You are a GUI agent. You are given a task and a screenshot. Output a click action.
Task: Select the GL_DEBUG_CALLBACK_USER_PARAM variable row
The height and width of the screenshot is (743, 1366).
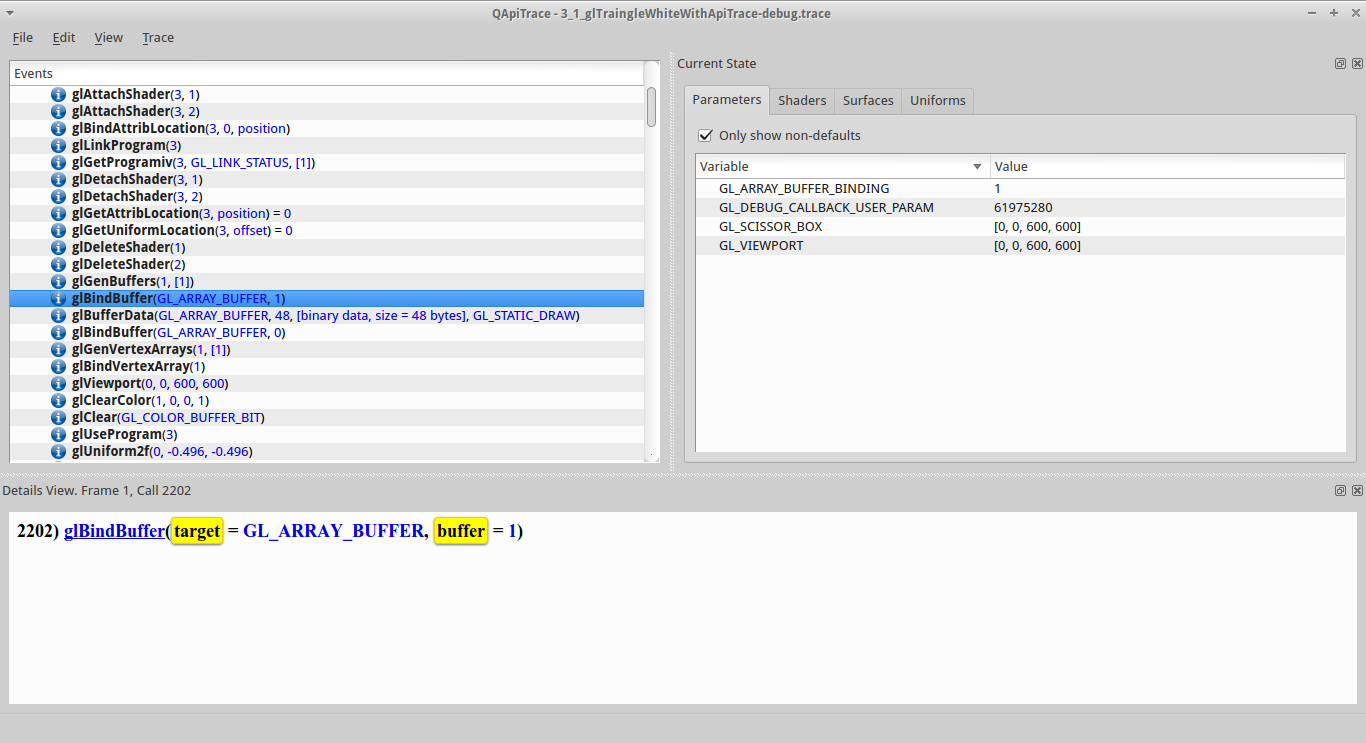click(x=1020, y=207)
